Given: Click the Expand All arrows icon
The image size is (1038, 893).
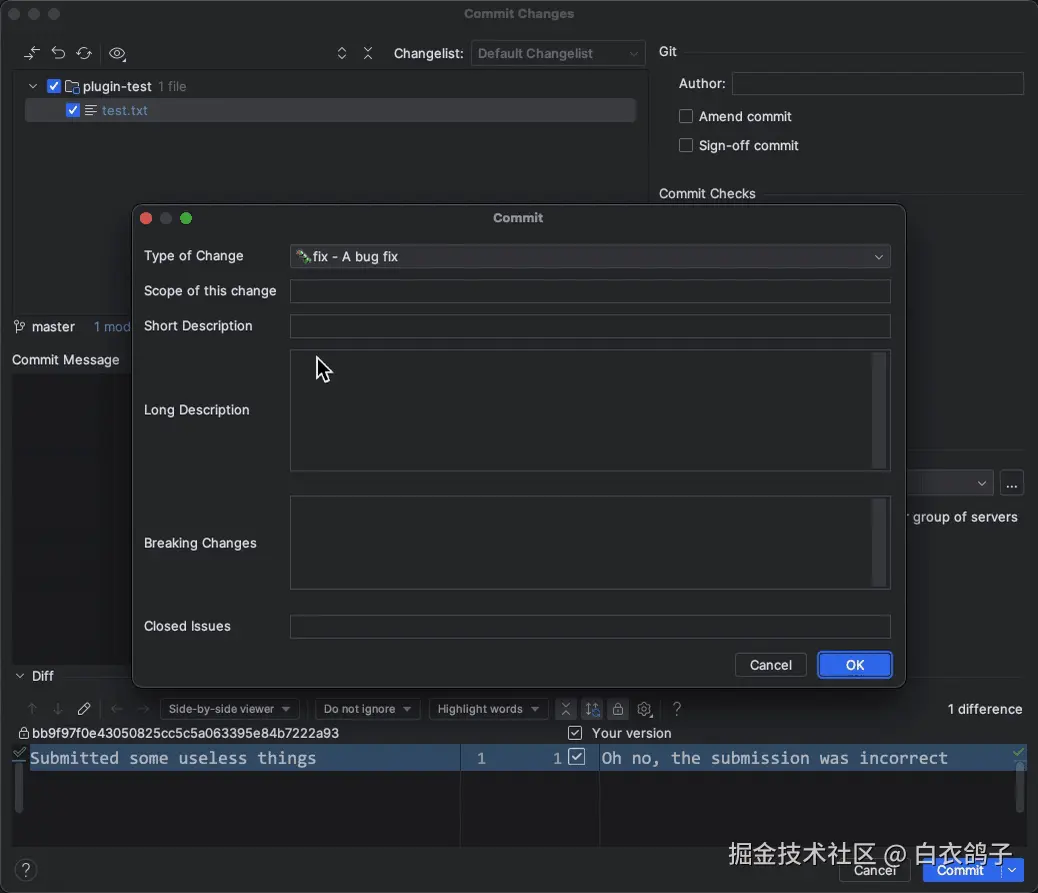Looking at the screenshot, I should pos(342,53).
